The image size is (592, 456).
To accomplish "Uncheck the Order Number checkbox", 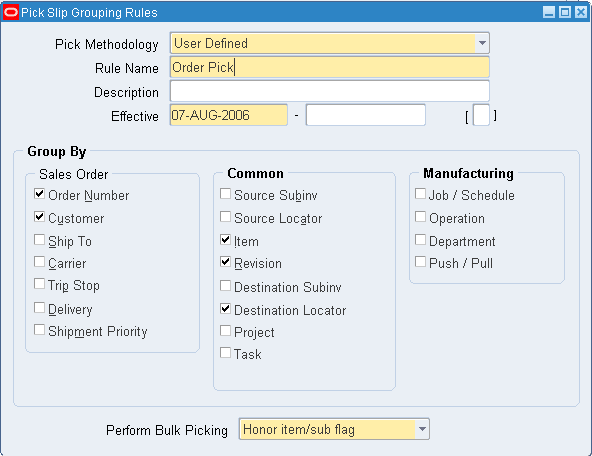I will point(39,194).
